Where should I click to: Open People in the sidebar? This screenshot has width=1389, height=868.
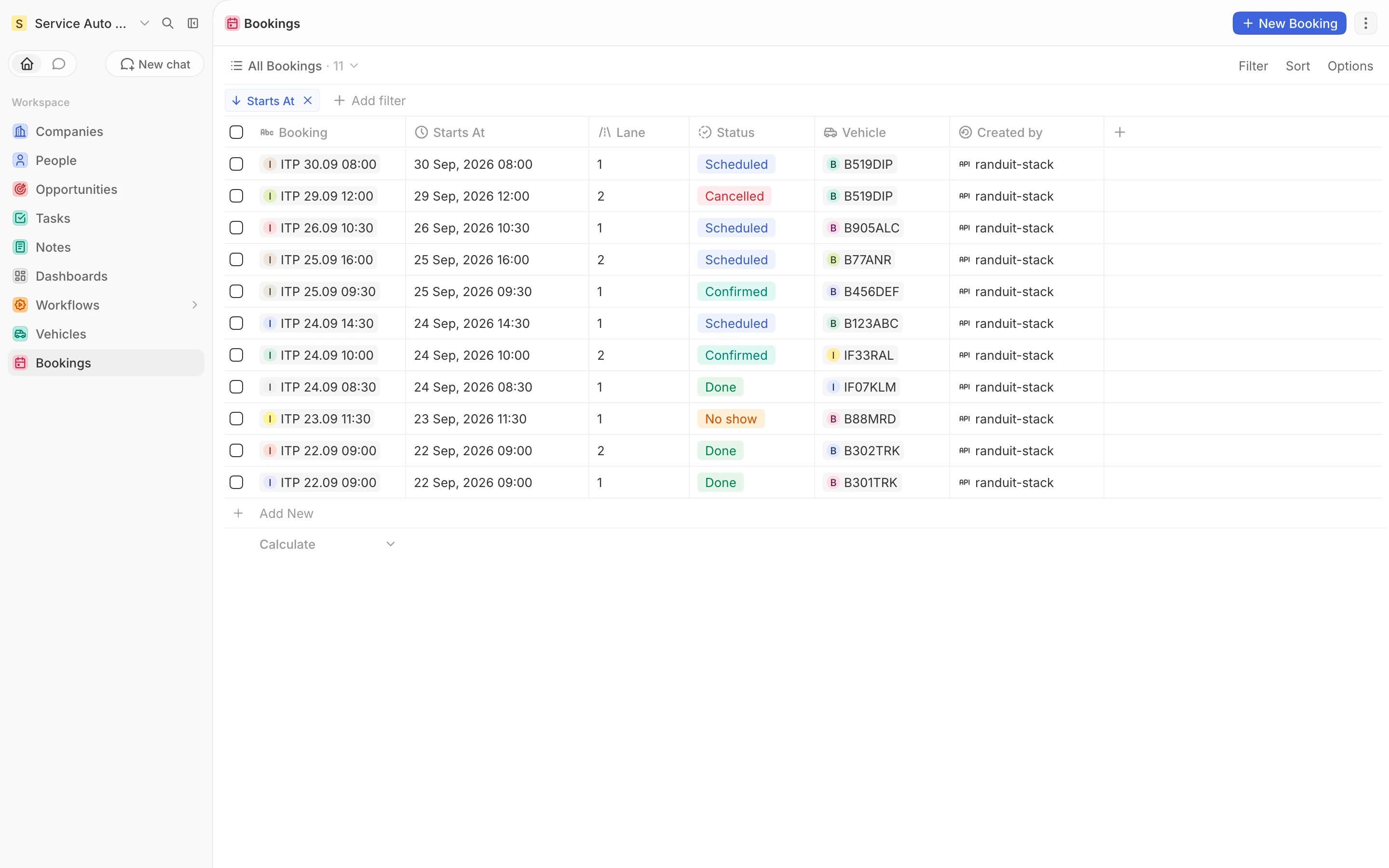point(106,161)
